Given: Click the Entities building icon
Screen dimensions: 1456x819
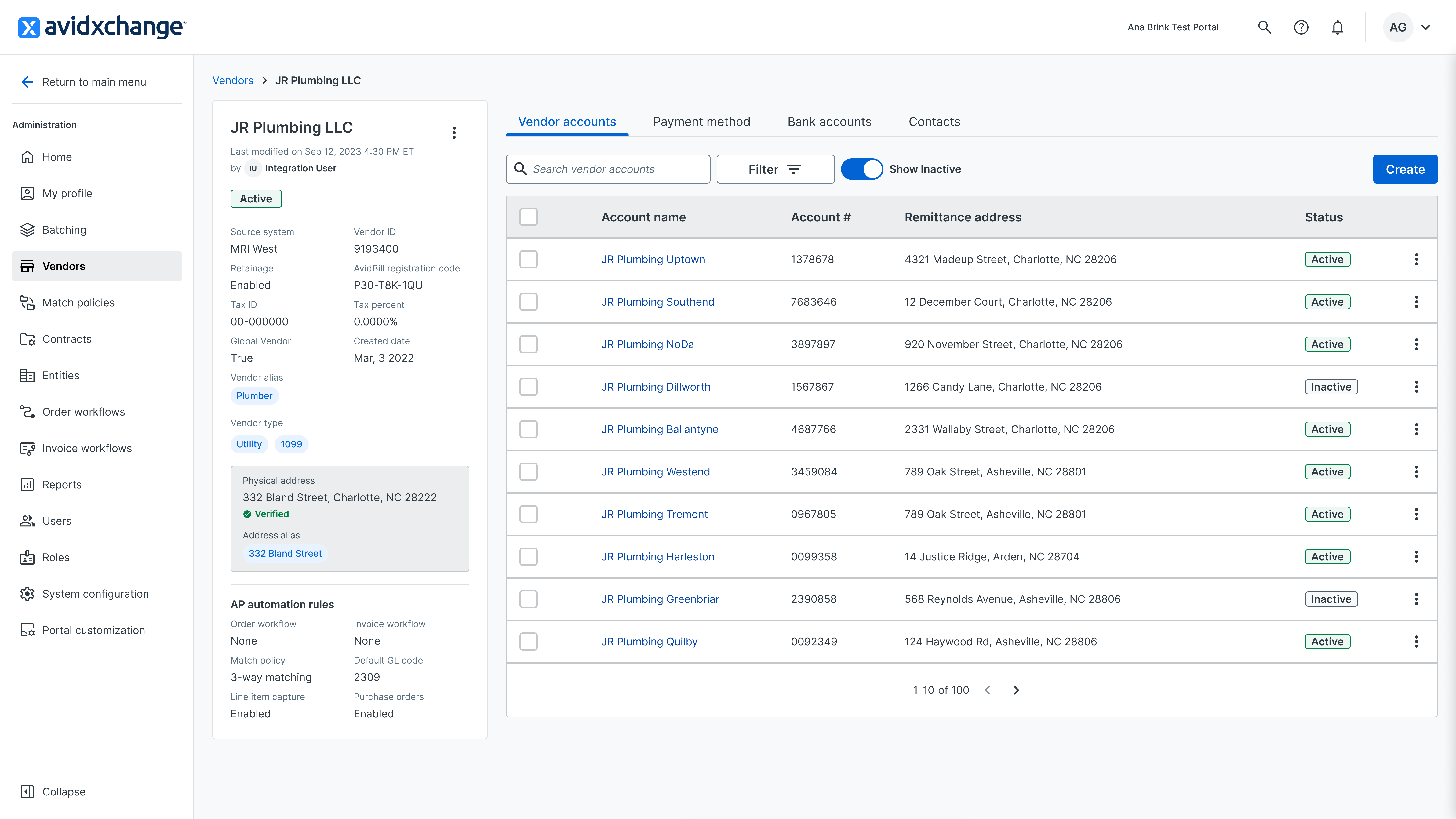Looking at the screenshot, I should (x=27, y=375).
